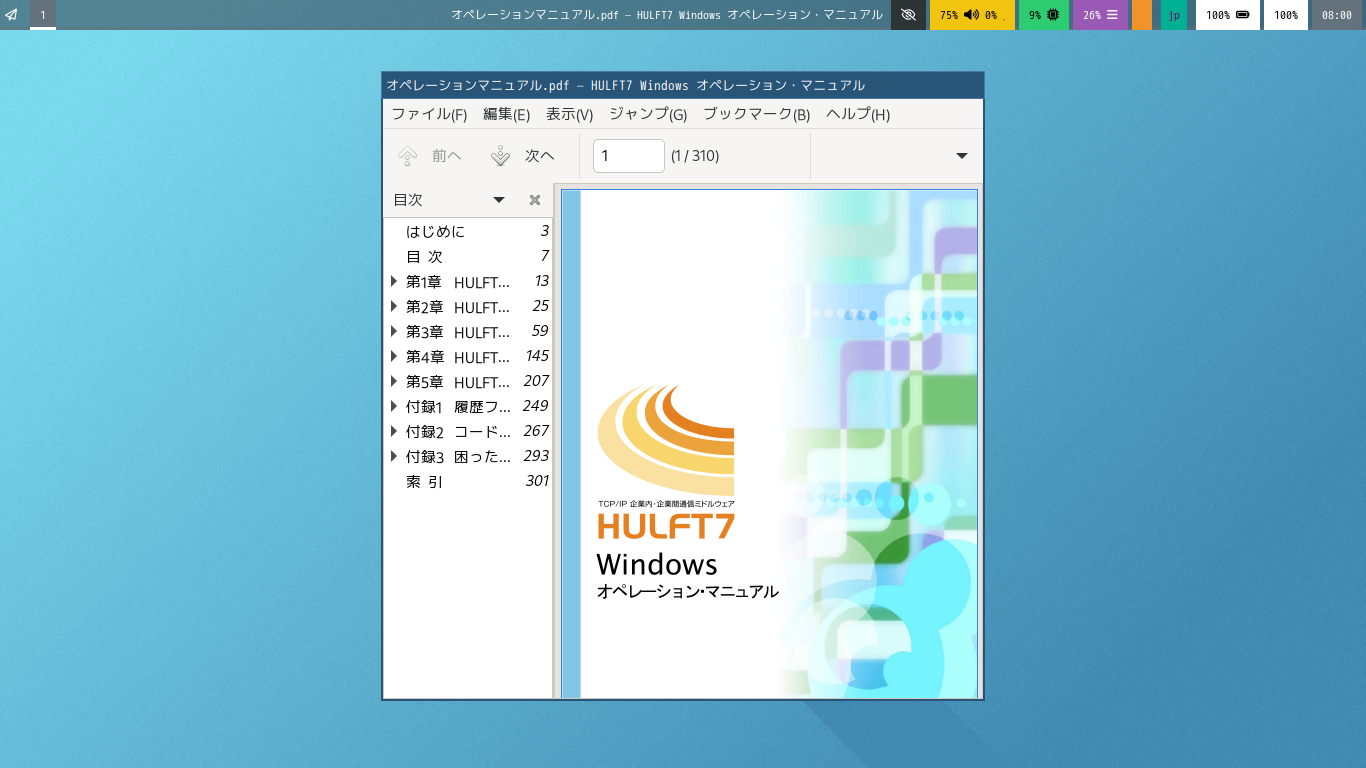
Task: Expand the 第1章 outline entry
Action: 394,281
